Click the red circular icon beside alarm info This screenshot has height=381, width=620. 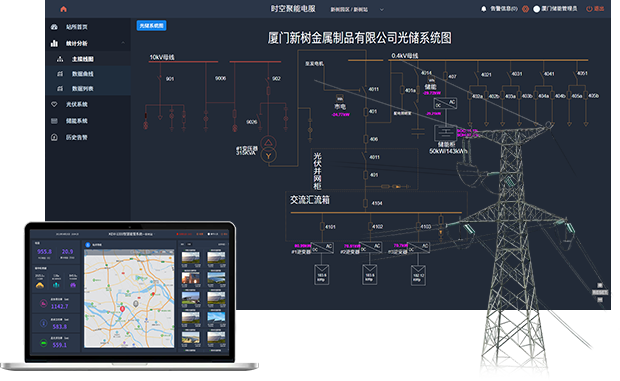point(525,9)
